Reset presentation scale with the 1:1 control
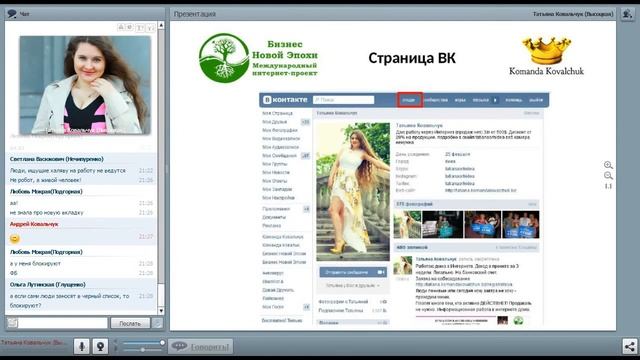 (x=608, y=186)
